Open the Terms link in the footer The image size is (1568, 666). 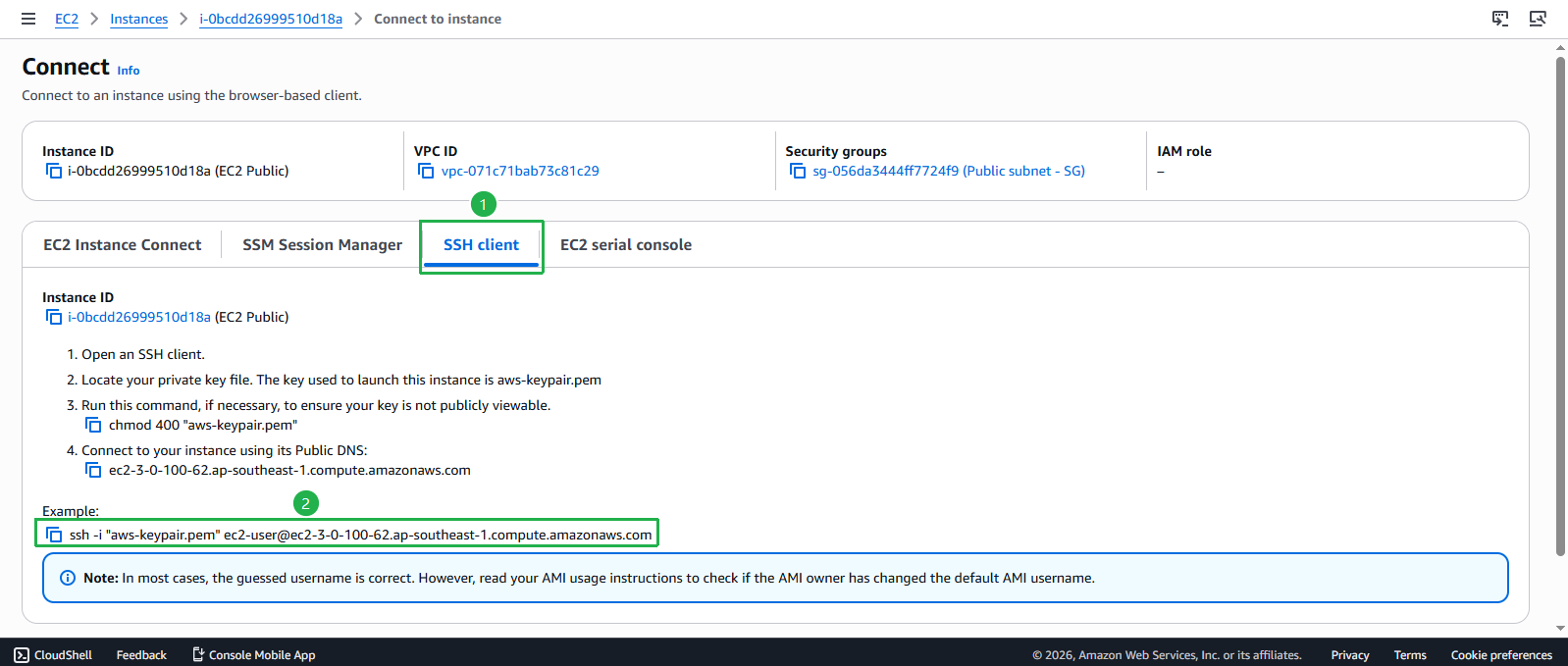click(x=1410, y=655)
